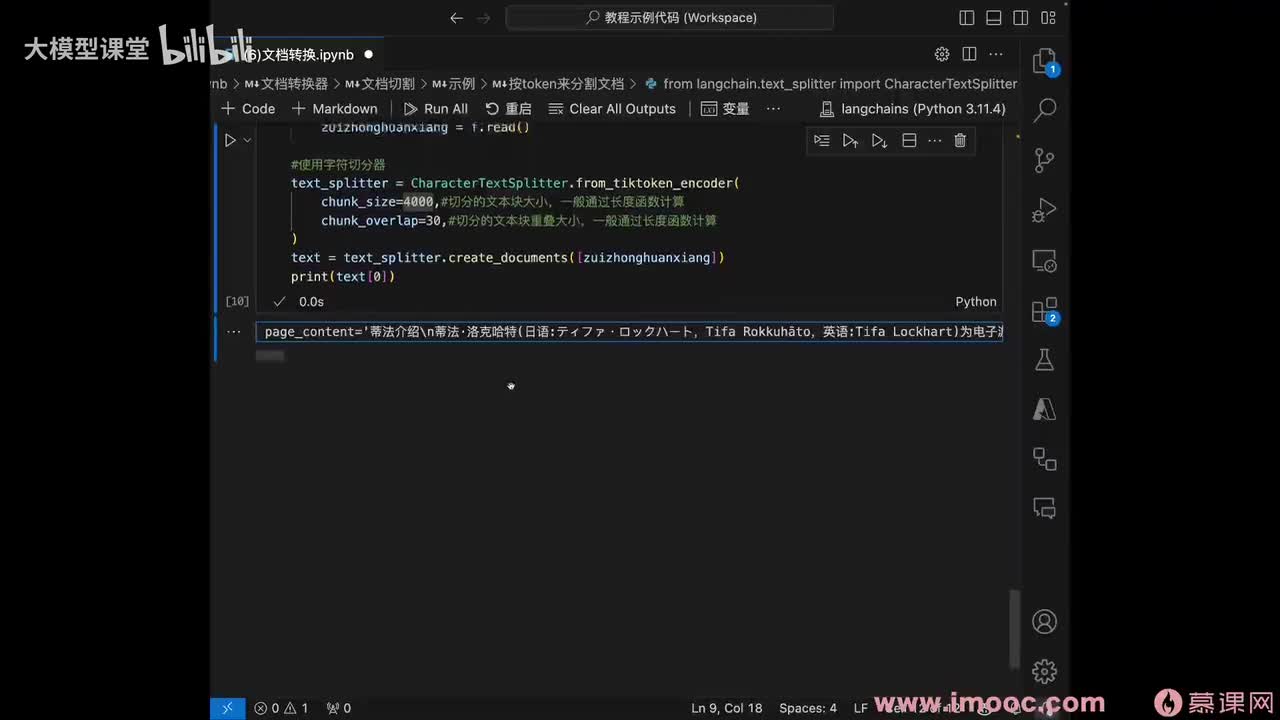1280x720 pixels.
Task: Change indentation Spaces: 4
Action: click(x=808, y=708)
